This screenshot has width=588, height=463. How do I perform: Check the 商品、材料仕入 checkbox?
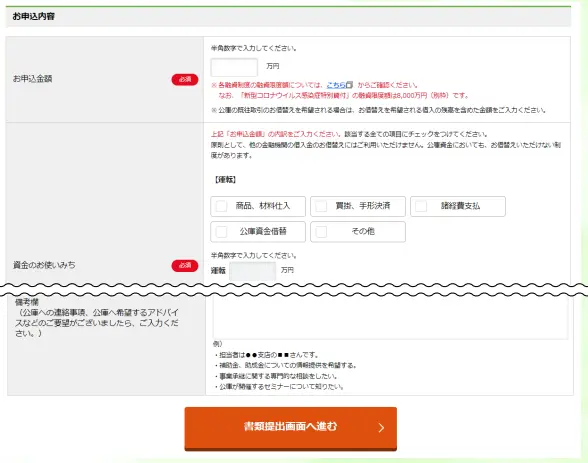point(221,206)
